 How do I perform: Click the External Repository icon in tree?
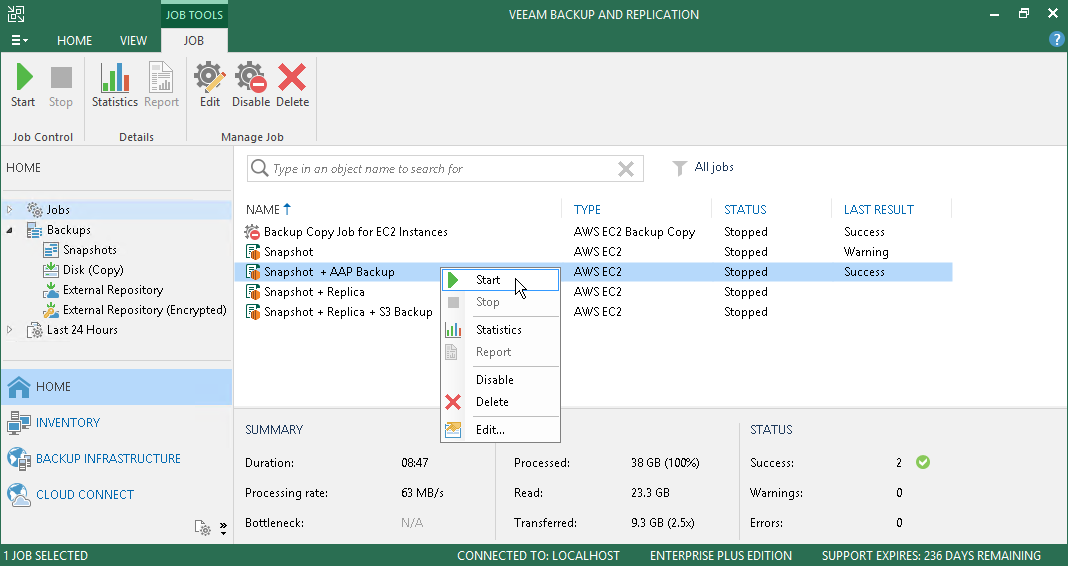click(x=51, y=290)
